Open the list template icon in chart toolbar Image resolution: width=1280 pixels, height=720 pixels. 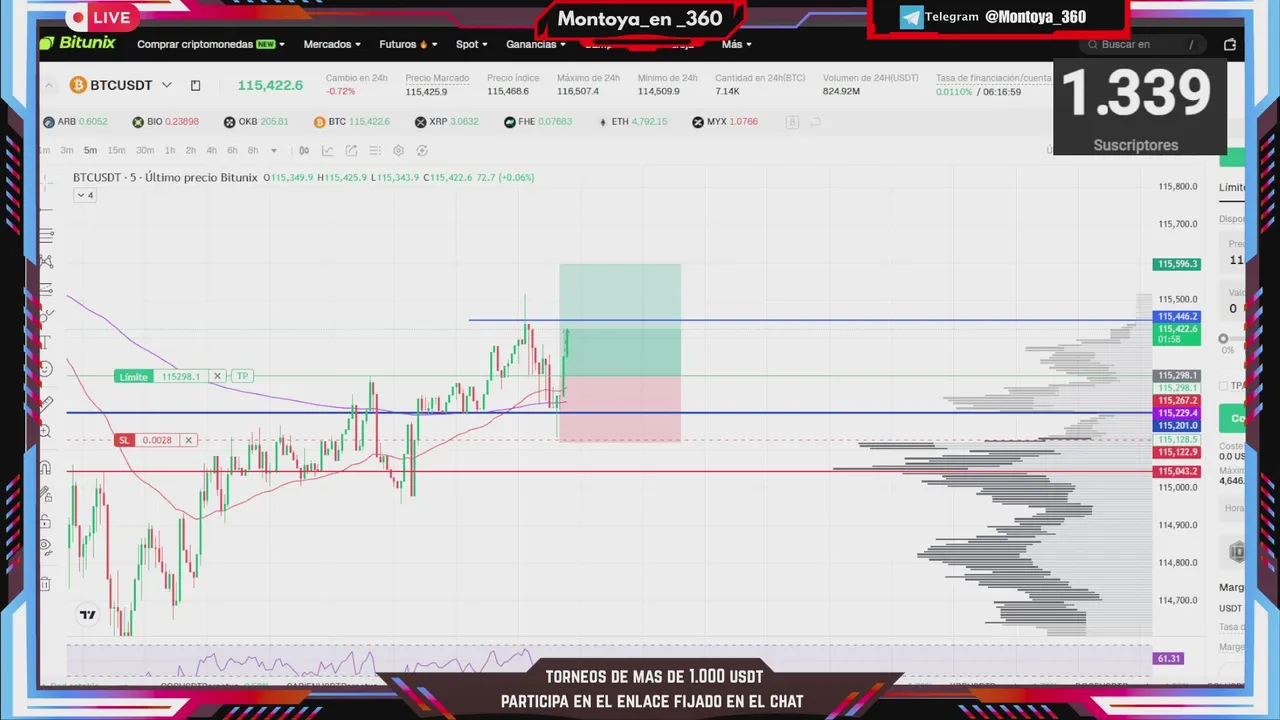375,151
